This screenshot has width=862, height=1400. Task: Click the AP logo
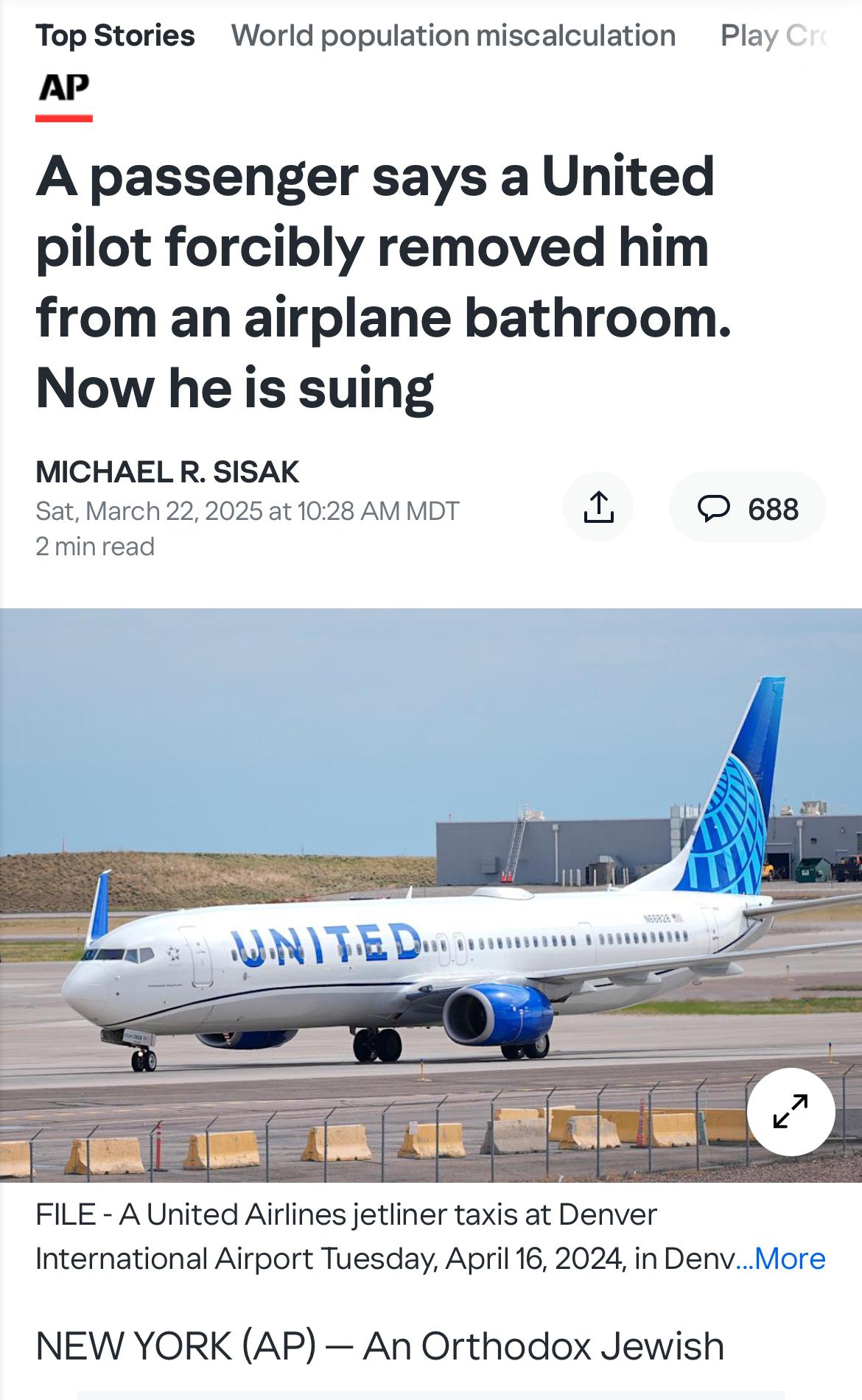coord(64,88)
